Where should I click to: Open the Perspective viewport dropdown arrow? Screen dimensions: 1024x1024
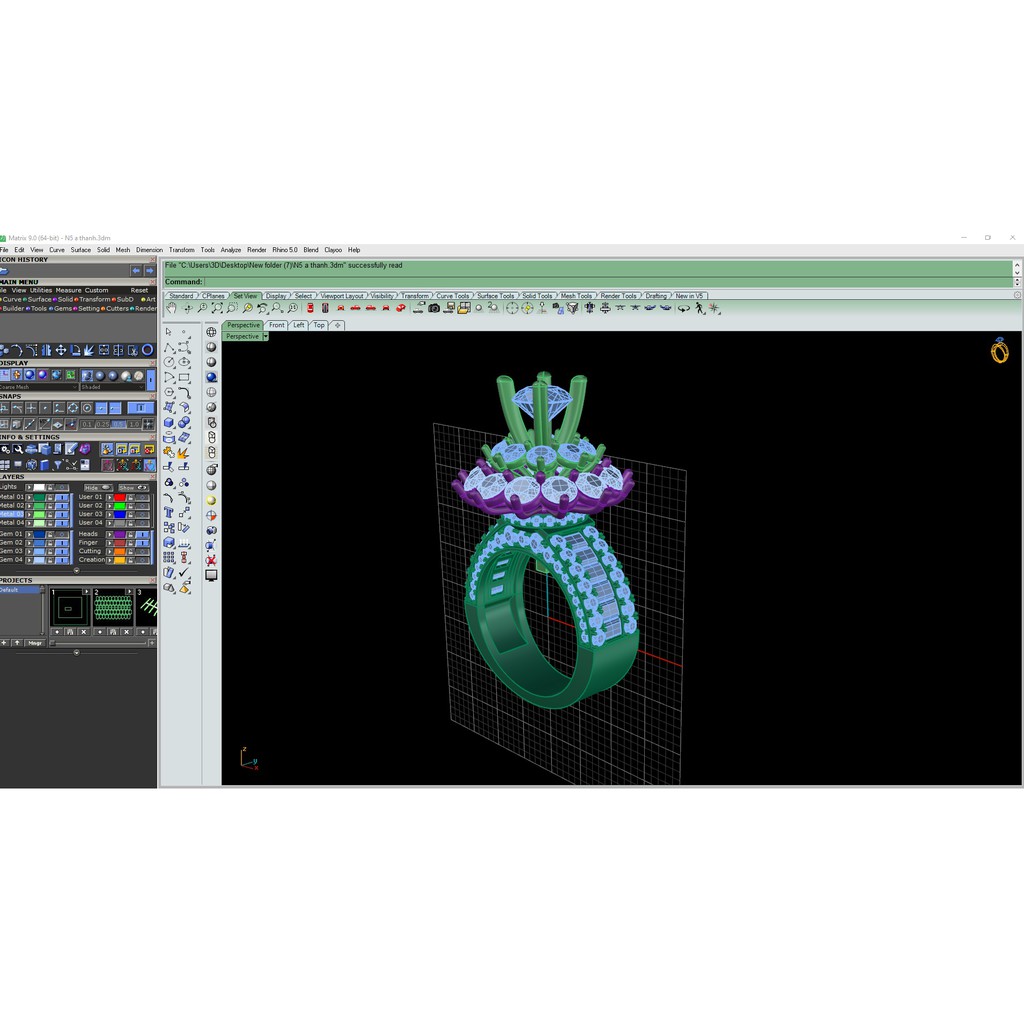coord(265,337)
